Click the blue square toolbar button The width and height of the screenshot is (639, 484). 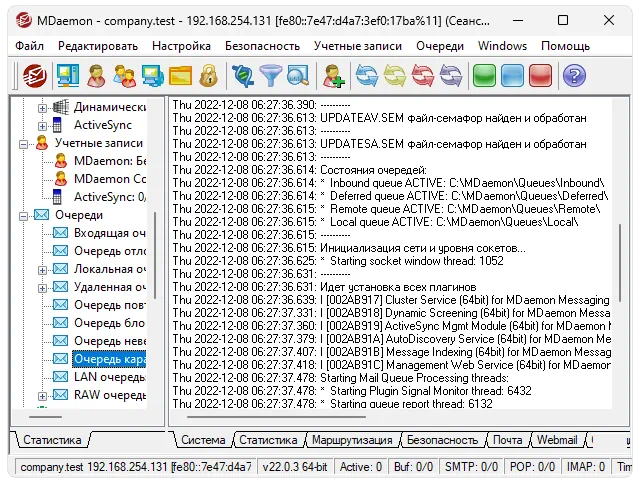click(x=512, y=75)
